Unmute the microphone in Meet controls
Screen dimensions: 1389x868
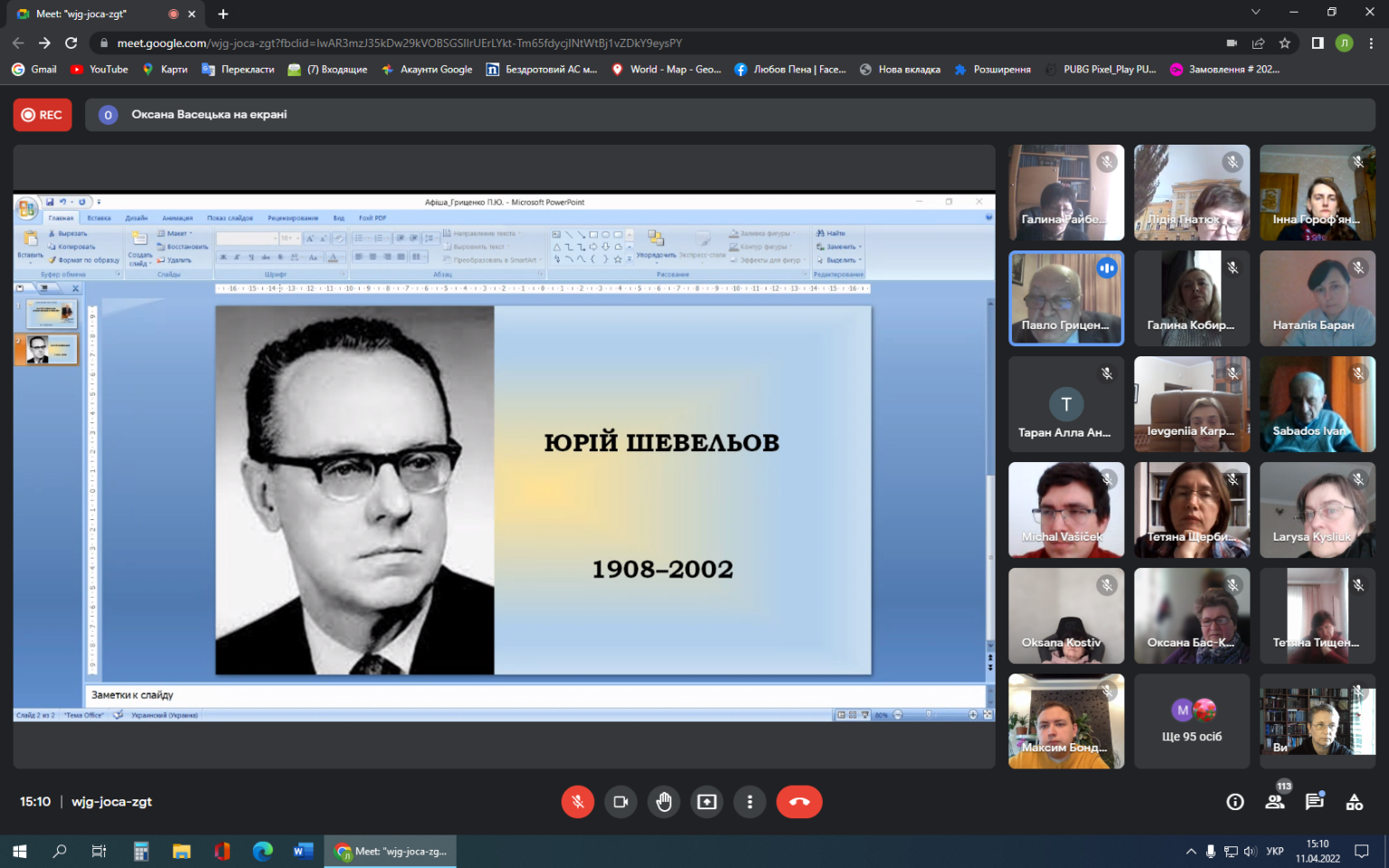pyautogui.click(x=578, y=802)
